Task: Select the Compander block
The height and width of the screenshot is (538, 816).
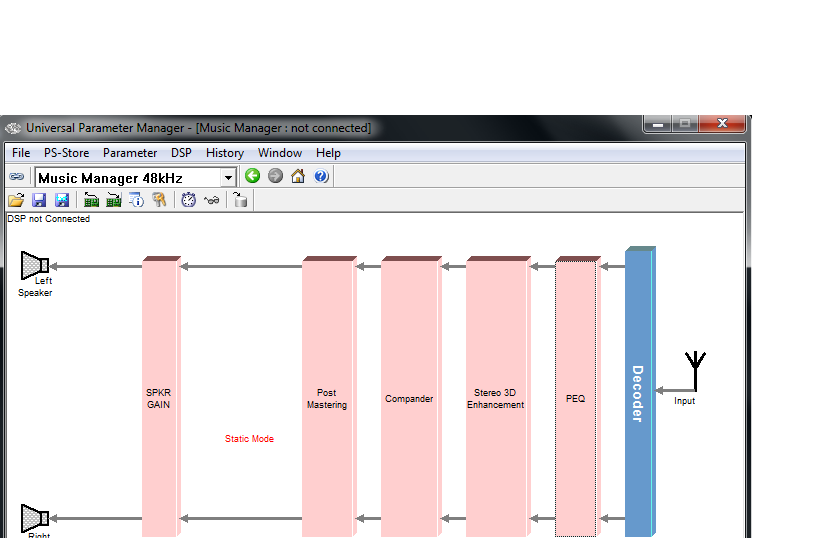Action: [x=411, y=396]
